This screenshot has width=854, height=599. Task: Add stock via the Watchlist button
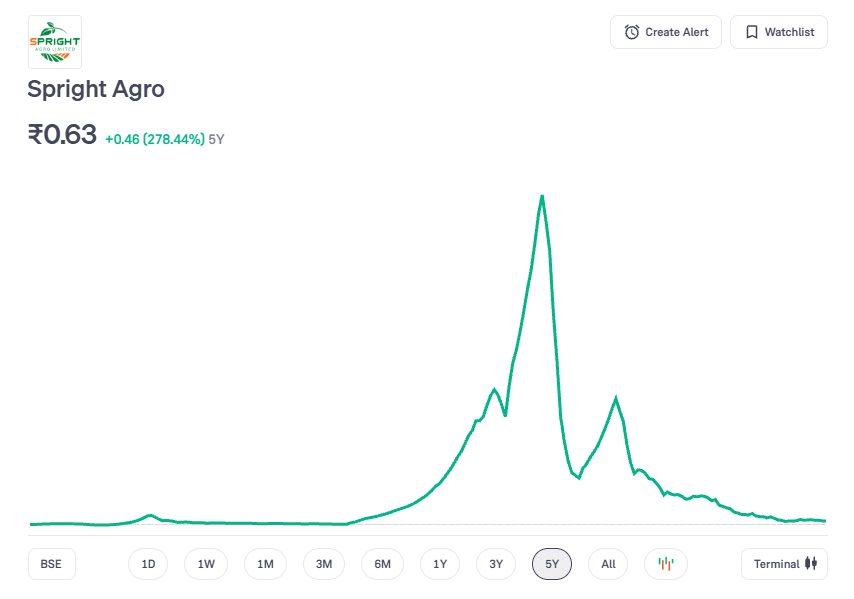click(x=779, y=32)
